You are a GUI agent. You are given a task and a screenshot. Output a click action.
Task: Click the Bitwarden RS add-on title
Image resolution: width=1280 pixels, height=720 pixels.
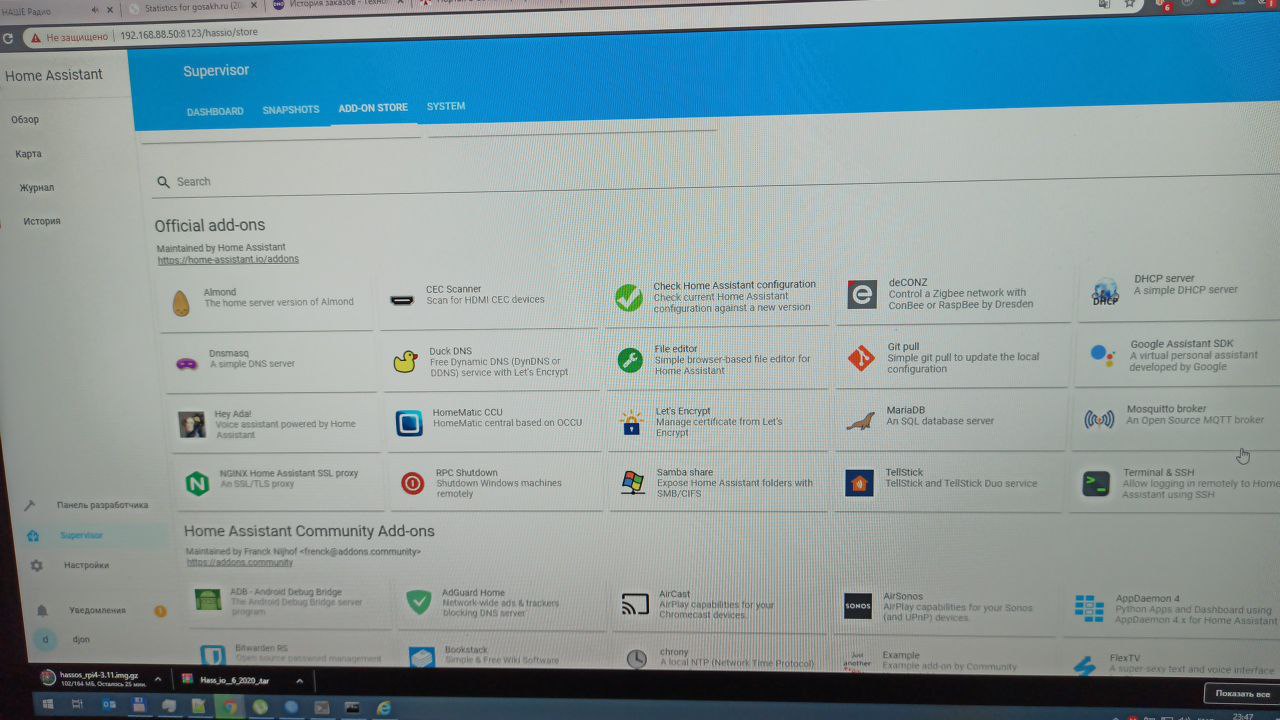(x=261, y=648)
